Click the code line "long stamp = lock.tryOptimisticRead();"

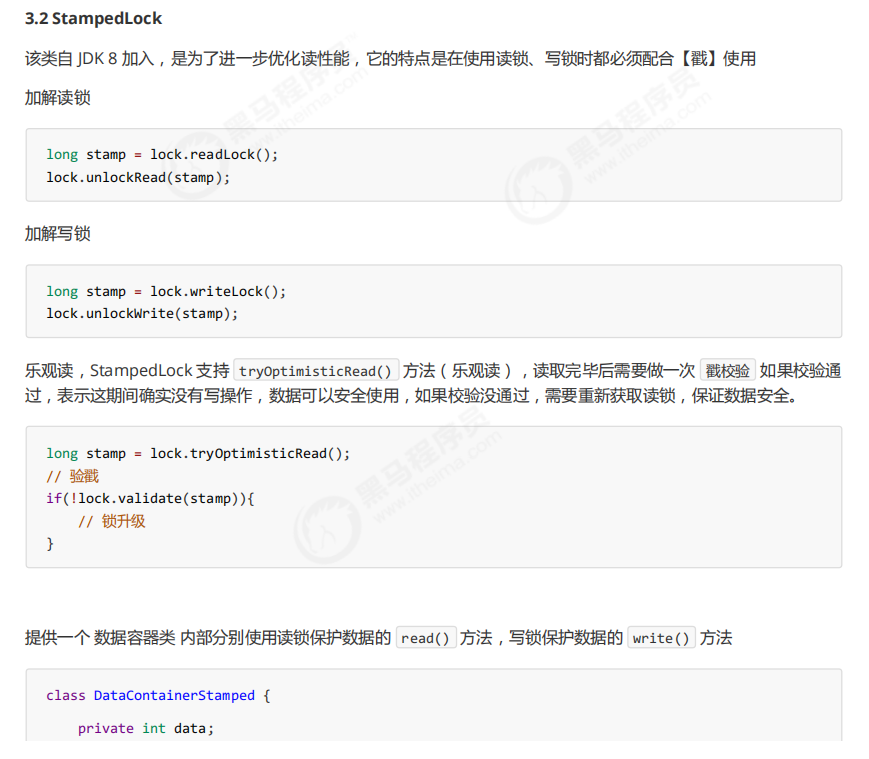tap(198, 453)
